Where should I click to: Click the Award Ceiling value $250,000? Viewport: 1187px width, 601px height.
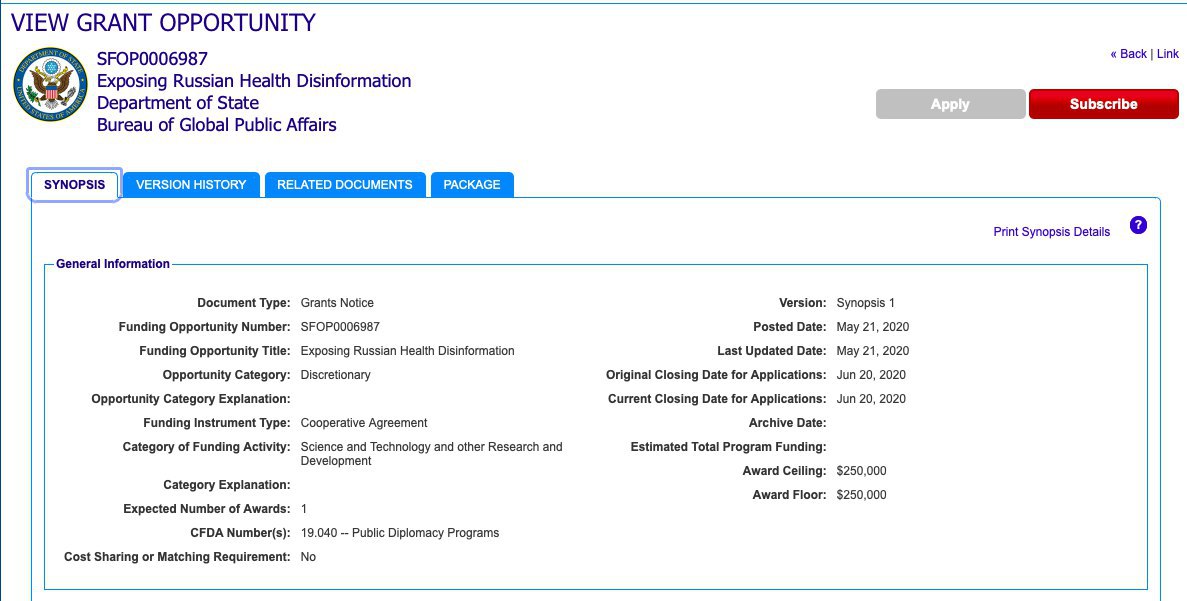click(861, 471)
